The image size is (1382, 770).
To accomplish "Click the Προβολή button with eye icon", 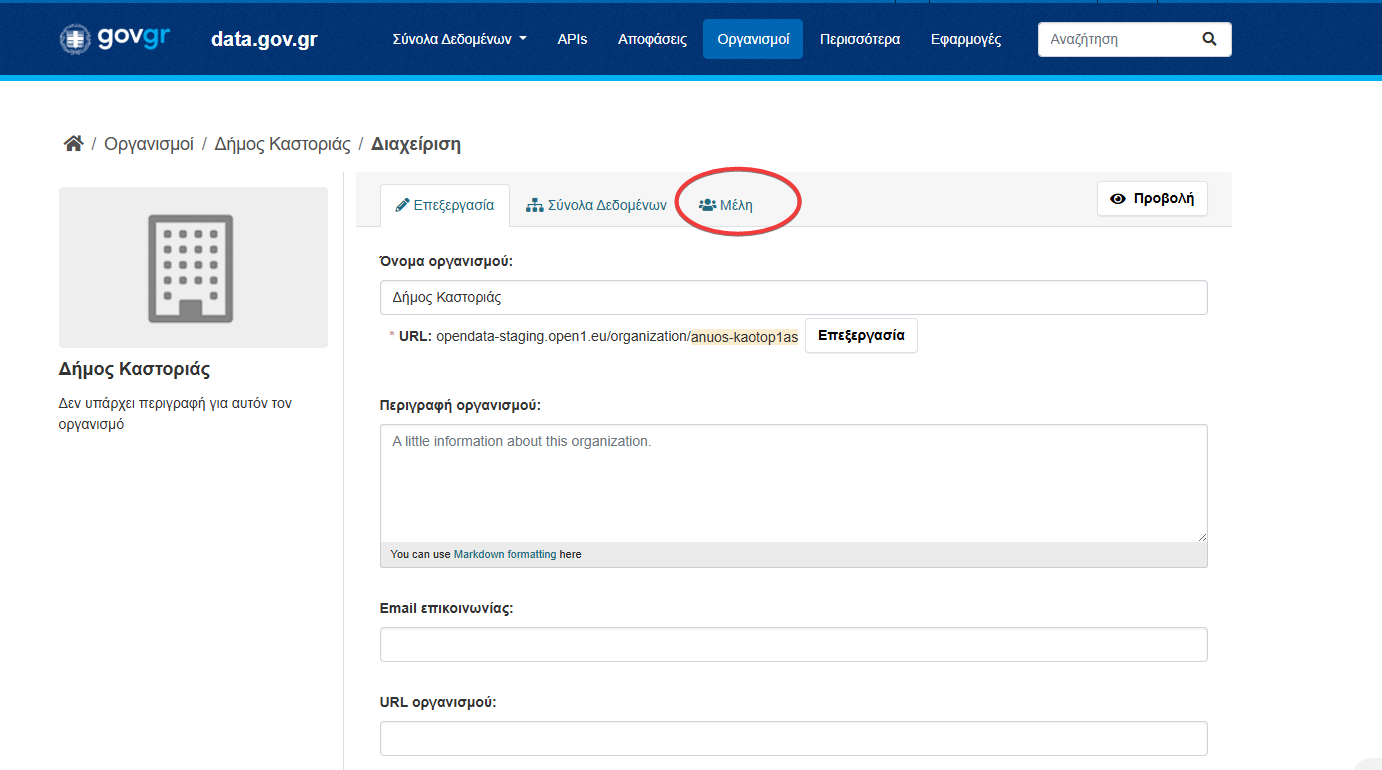I will click(x=1152, y=198).
